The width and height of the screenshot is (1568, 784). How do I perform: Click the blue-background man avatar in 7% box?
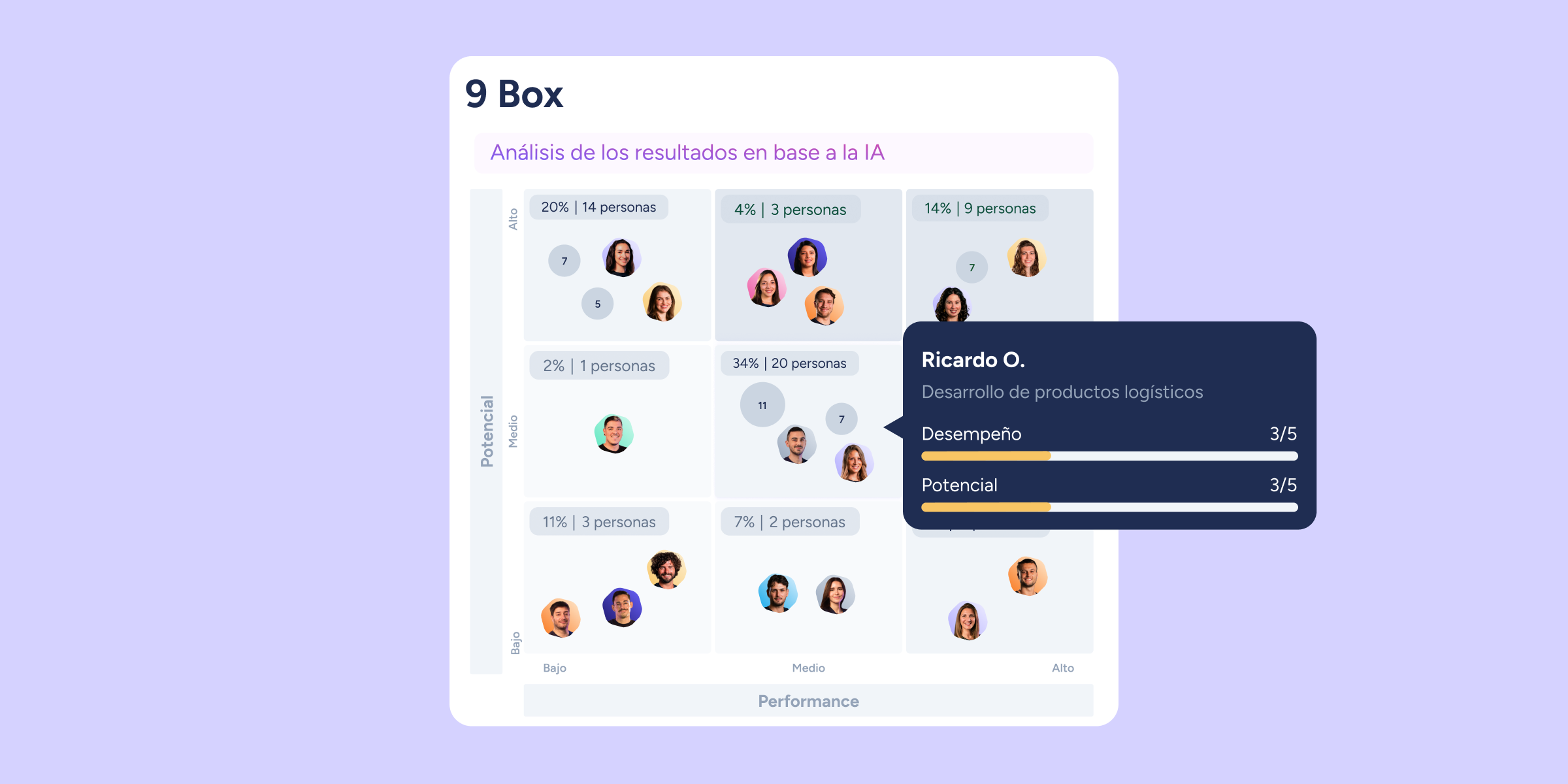click(x=777, y=593)
